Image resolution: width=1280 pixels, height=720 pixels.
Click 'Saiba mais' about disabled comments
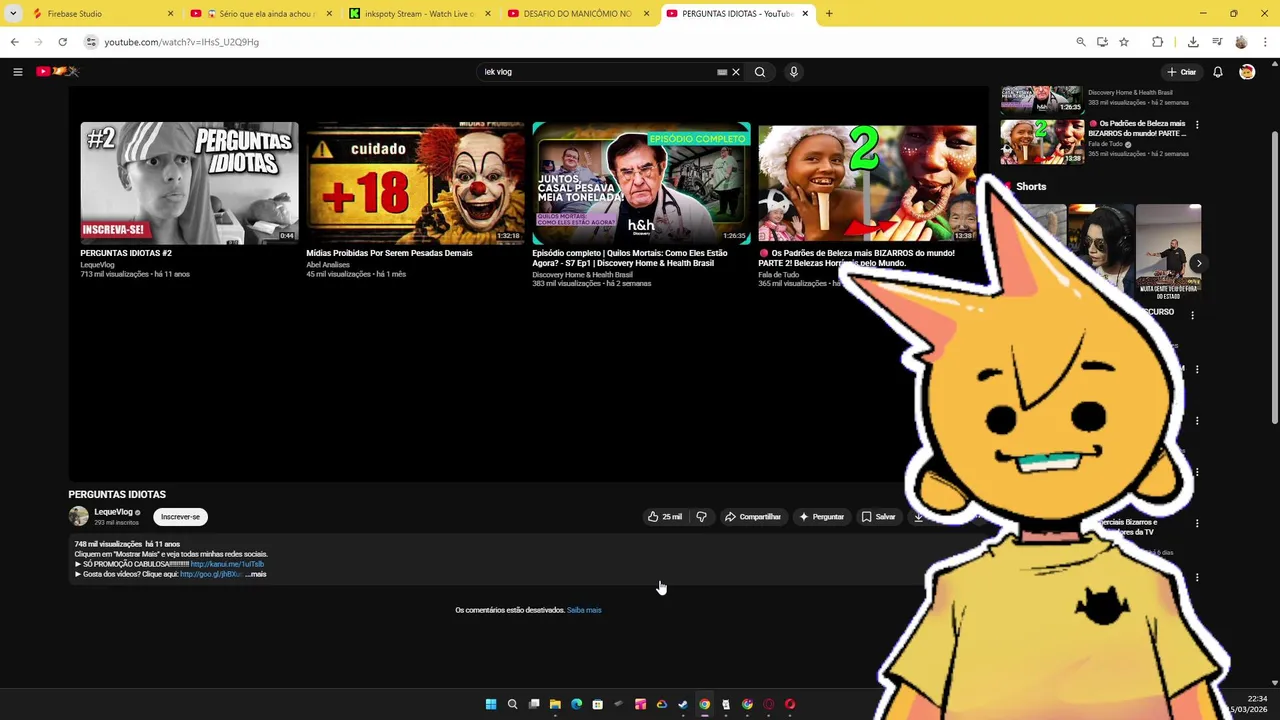(584, 610)
